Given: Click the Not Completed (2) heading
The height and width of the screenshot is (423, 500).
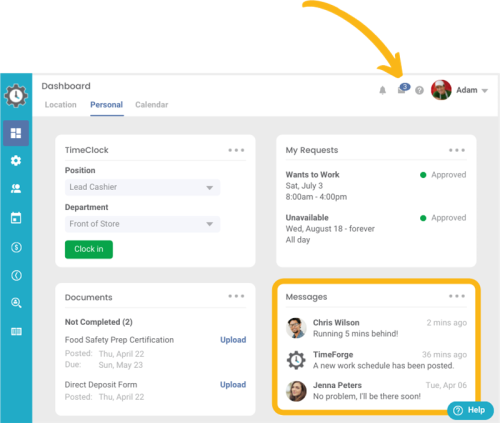Looking at the screenshot, I should click(x=99, y=322).
